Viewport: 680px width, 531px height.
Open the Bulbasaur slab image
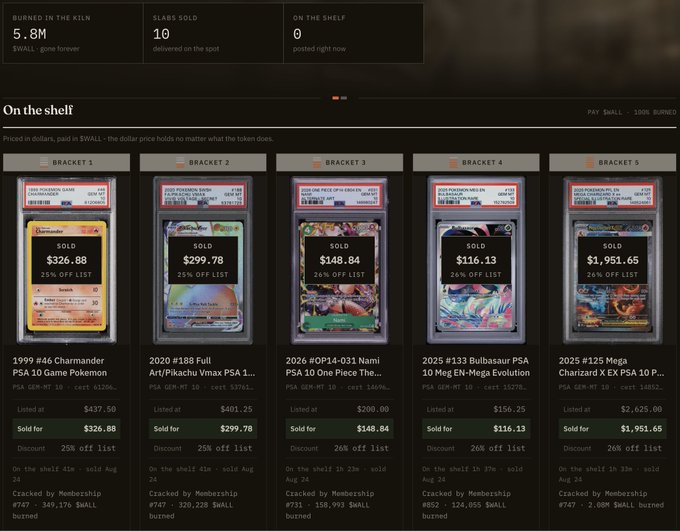coord(476,259)
